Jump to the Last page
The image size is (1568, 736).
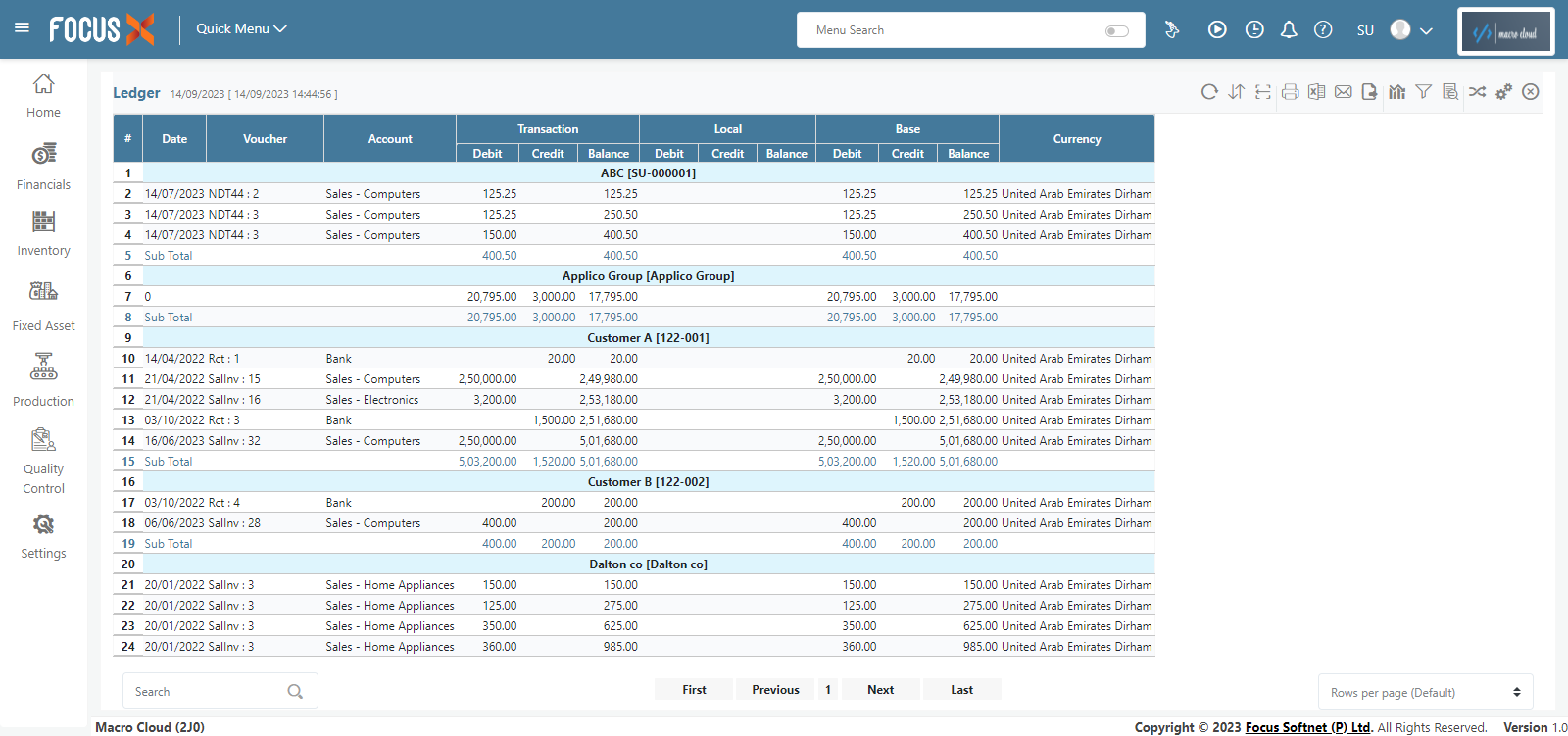point(961,690)
